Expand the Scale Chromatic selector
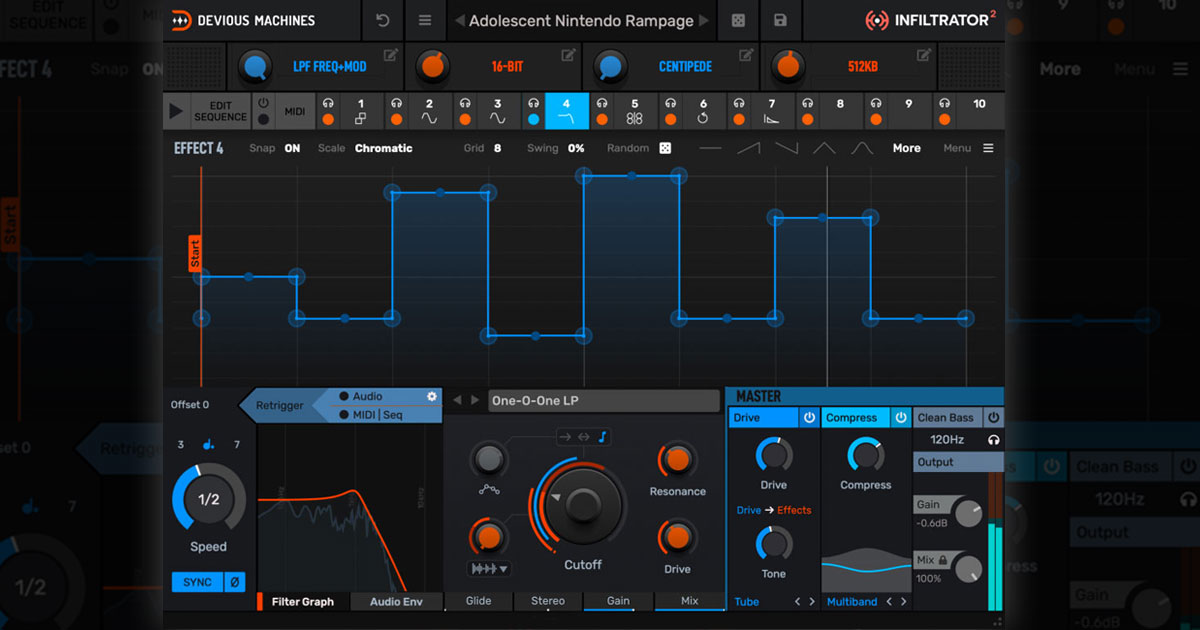The width and height of the screenshot is (1200, 630). [383, 148]
